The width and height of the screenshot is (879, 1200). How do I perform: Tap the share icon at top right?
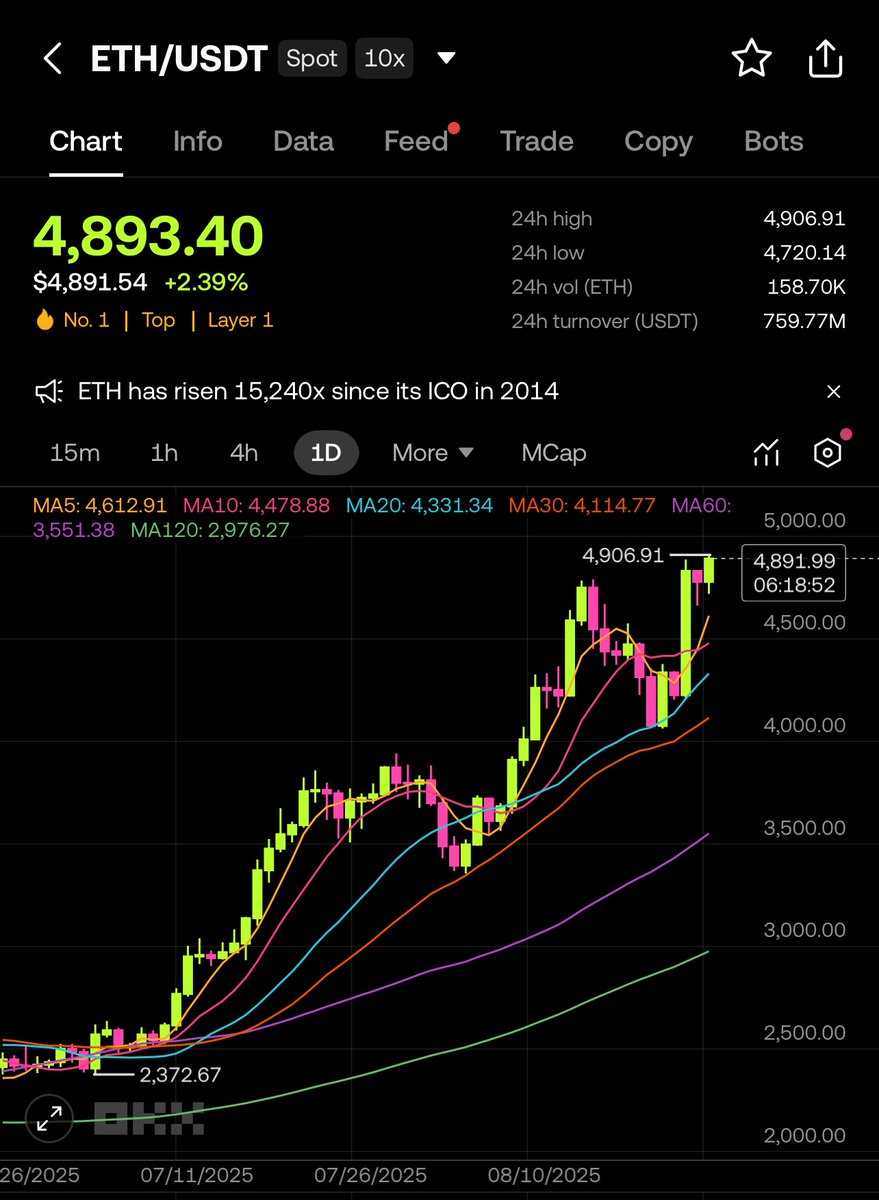(825, 58)
